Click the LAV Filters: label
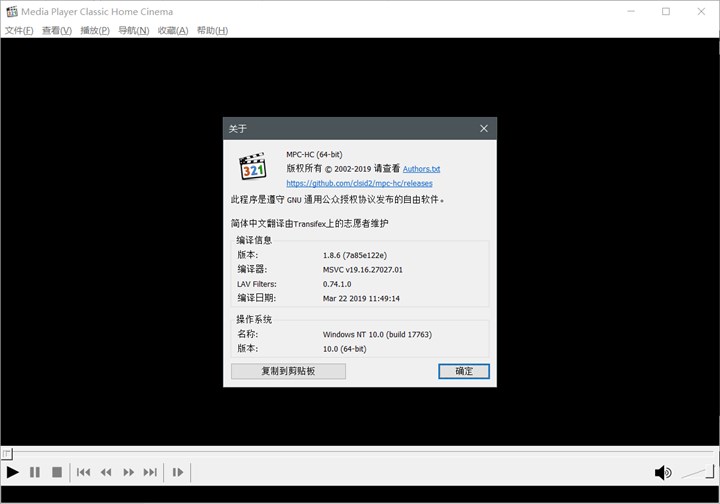 coord(257,284)
